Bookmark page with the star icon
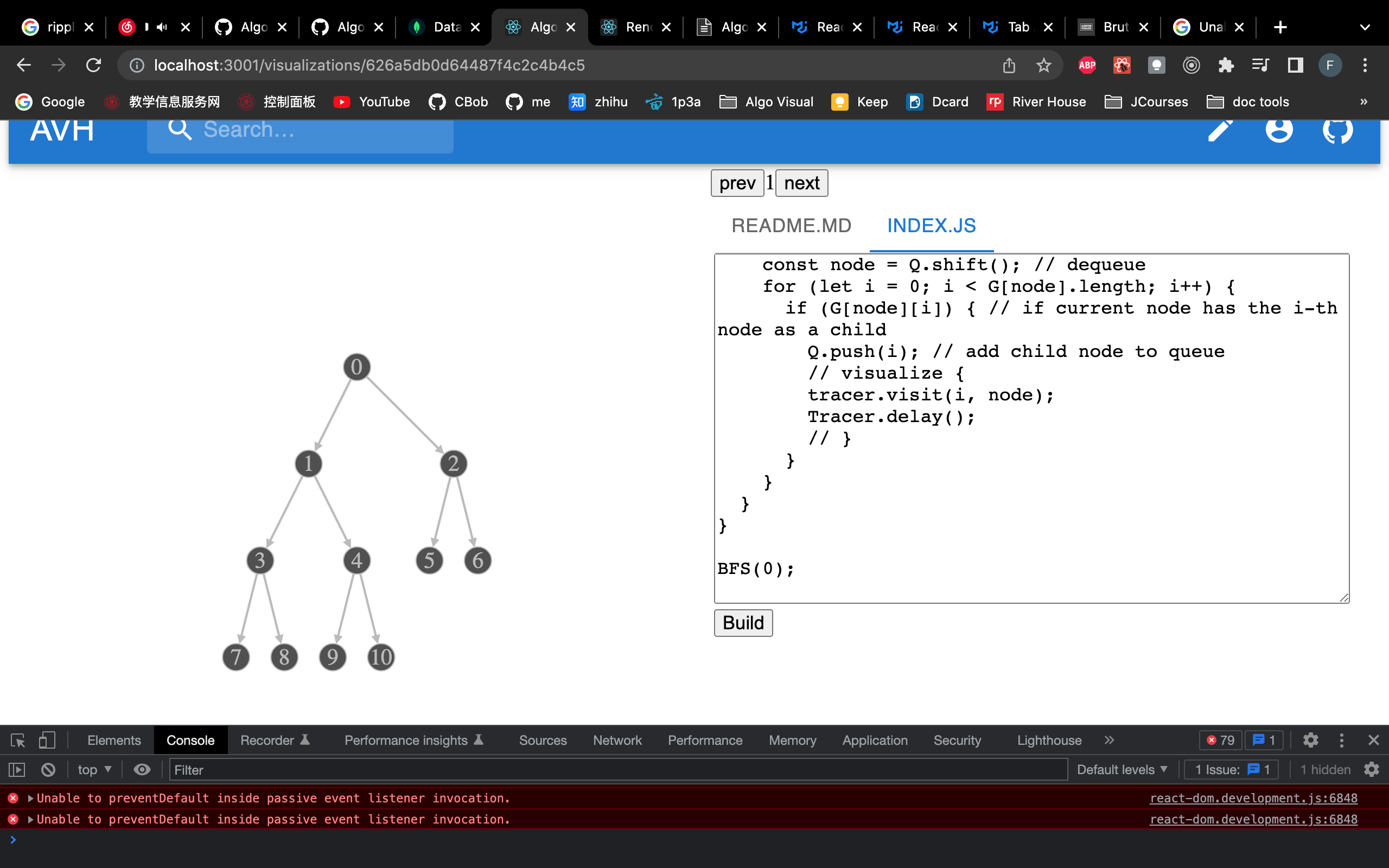This screenshot has height=868, width=1389. pyautogui.click(x=1043, y=66)
